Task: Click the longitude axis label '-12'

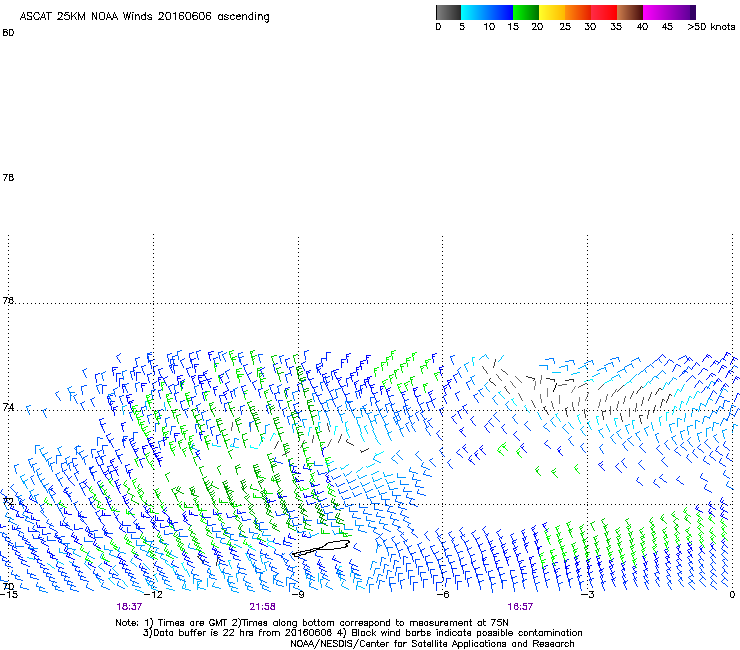Action: [x=153, y=595]
